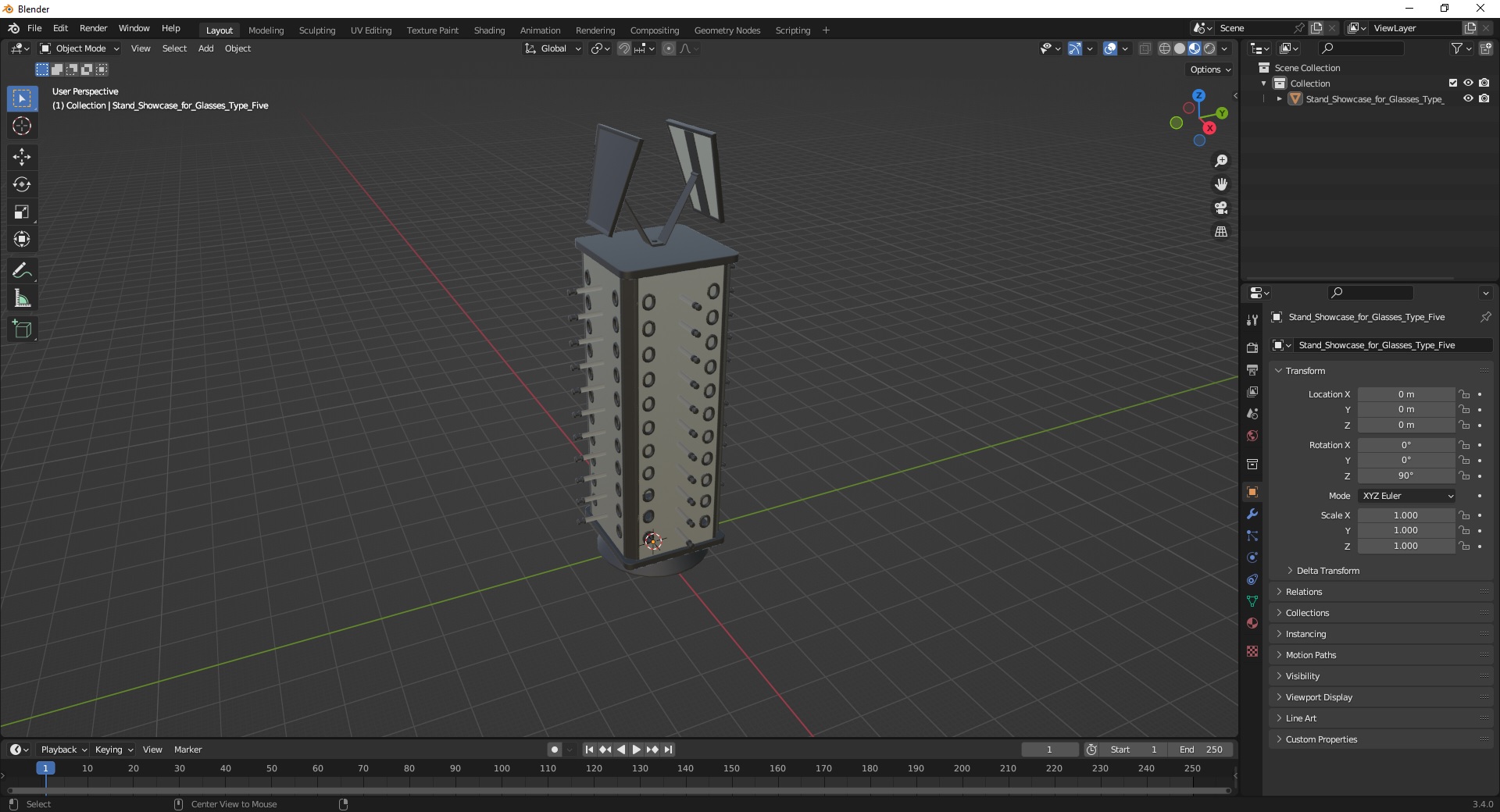1500x812 pixels.
Task: Click the Zoom viewport gizmo icon
Action: (x=1221, y=161)
